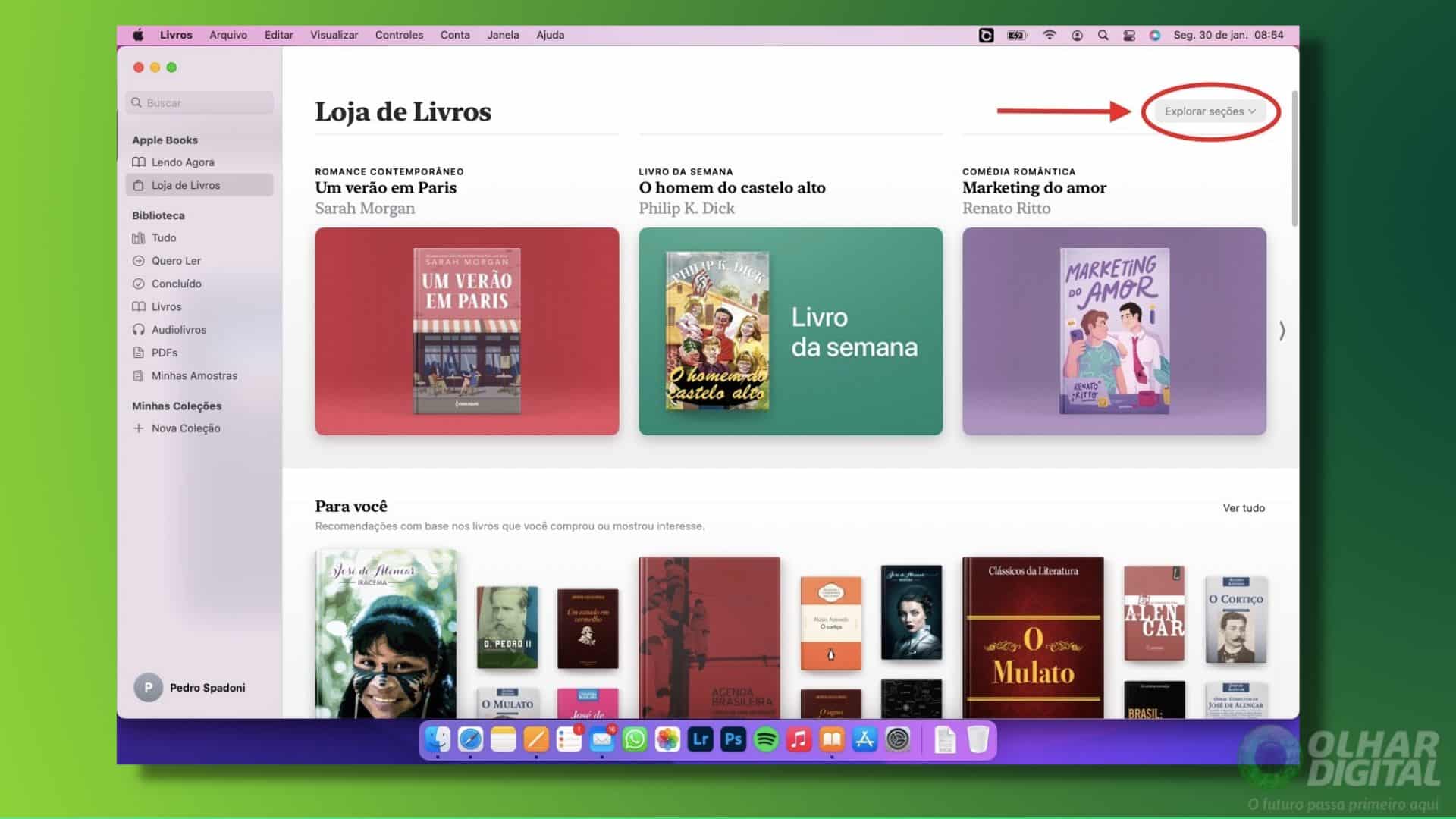
Task: Open Control Center in menu bar
Action: tap(1129, 35)
